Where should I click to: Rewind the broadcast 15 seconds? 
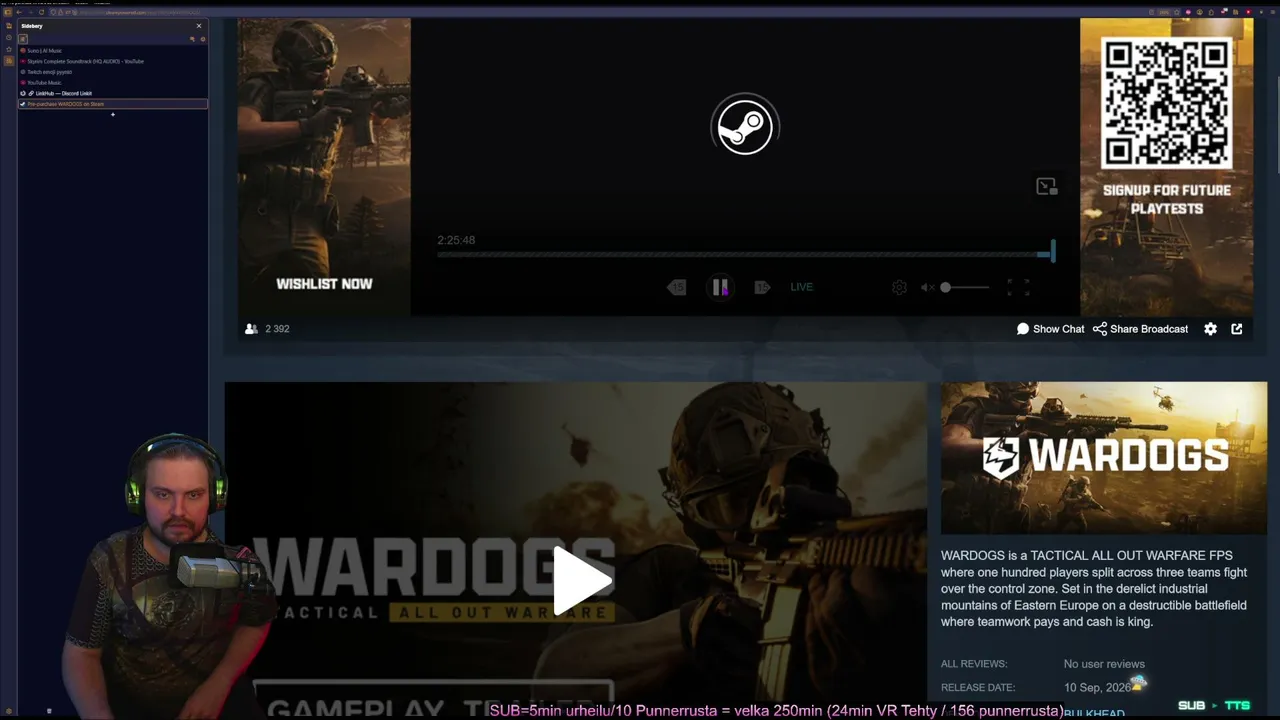coord(677,287)
